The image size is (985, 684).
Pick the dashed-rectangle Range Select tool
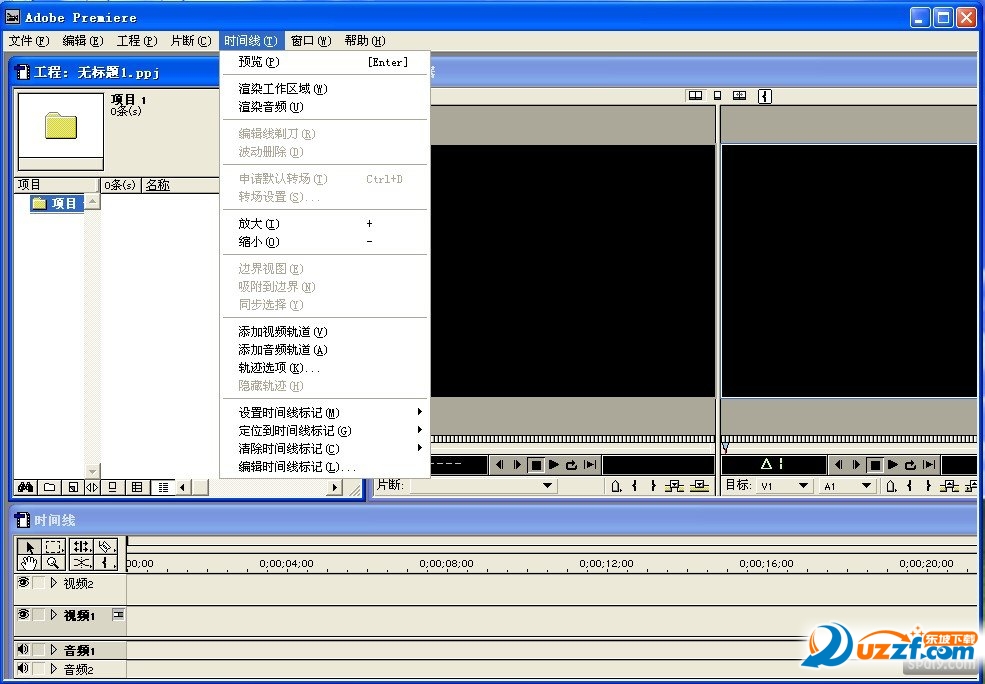pos(54,547)
